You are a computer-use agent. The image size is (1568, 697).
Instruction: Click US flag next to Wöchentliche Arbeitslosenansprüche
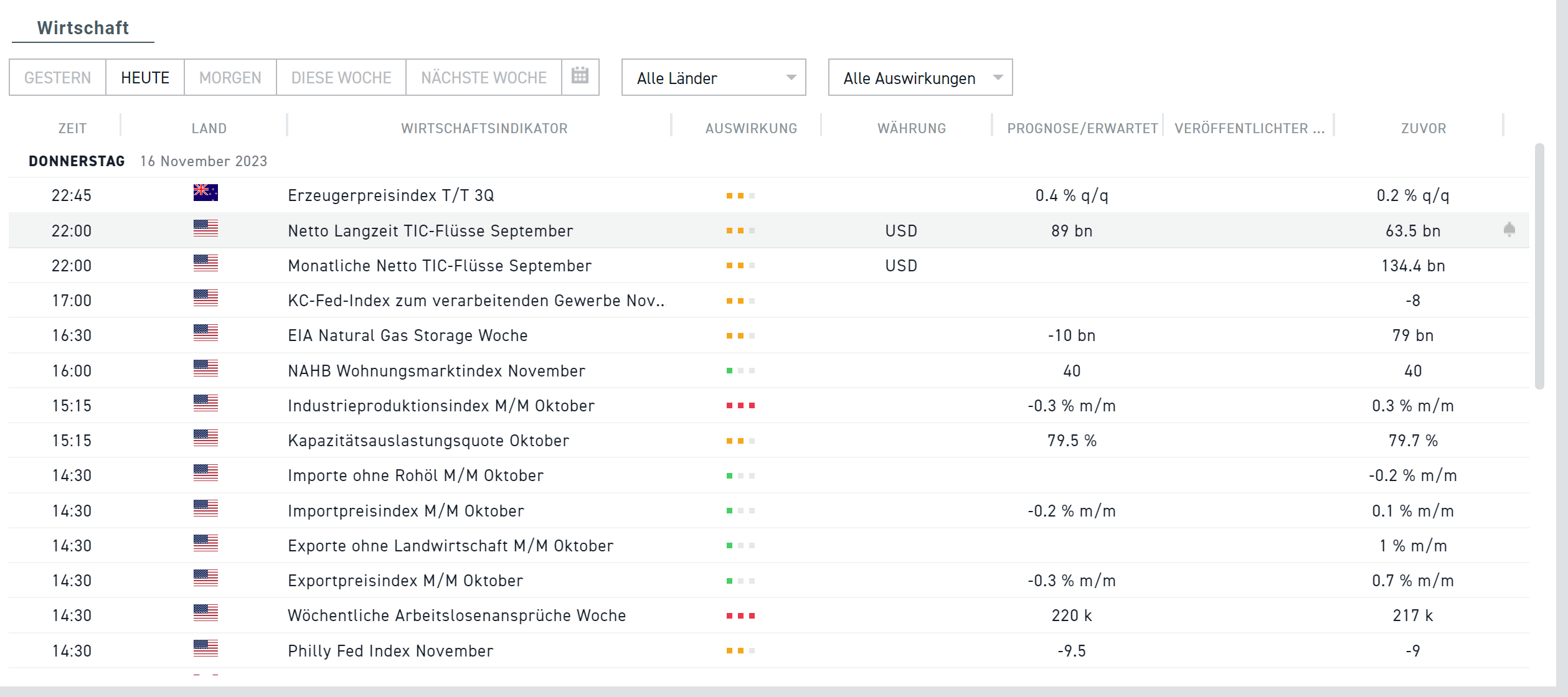205,615
